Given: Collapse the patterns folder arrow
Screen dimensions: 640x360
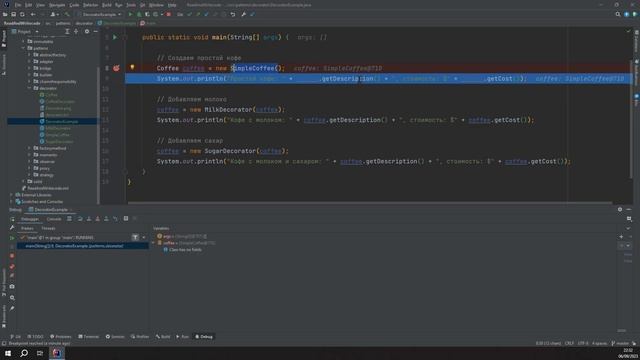Looking at the screenshot, I should (x=24, y=48).
